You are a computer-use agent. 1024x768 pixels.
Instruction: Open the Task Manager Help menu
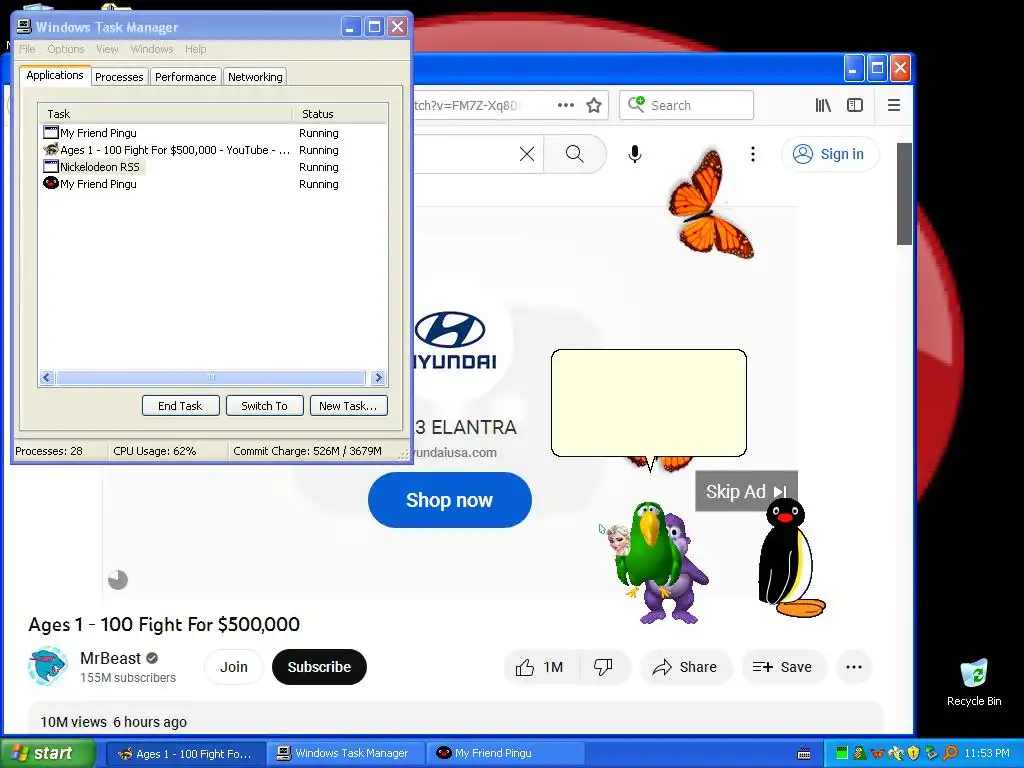195,49
